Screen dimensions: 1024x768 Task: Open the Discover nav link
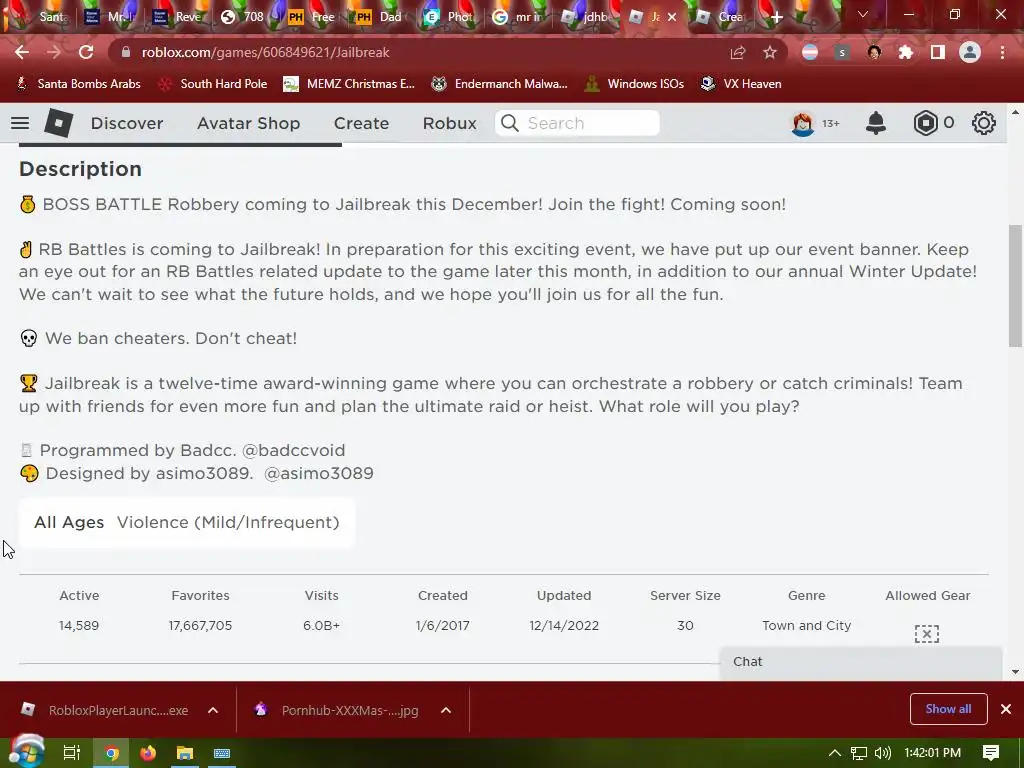(x=127, y=123)
